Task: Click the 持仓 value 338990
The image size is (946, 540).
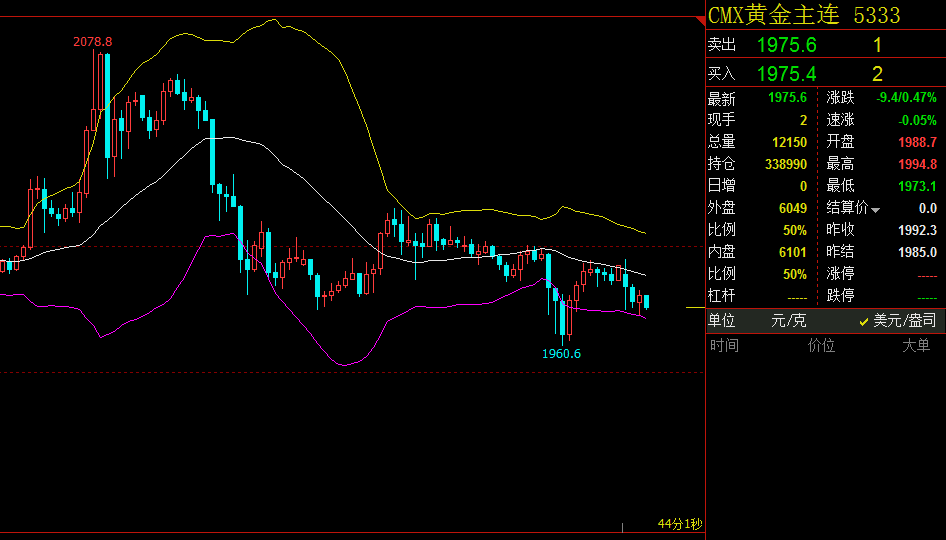Action: tap(786, 164)
